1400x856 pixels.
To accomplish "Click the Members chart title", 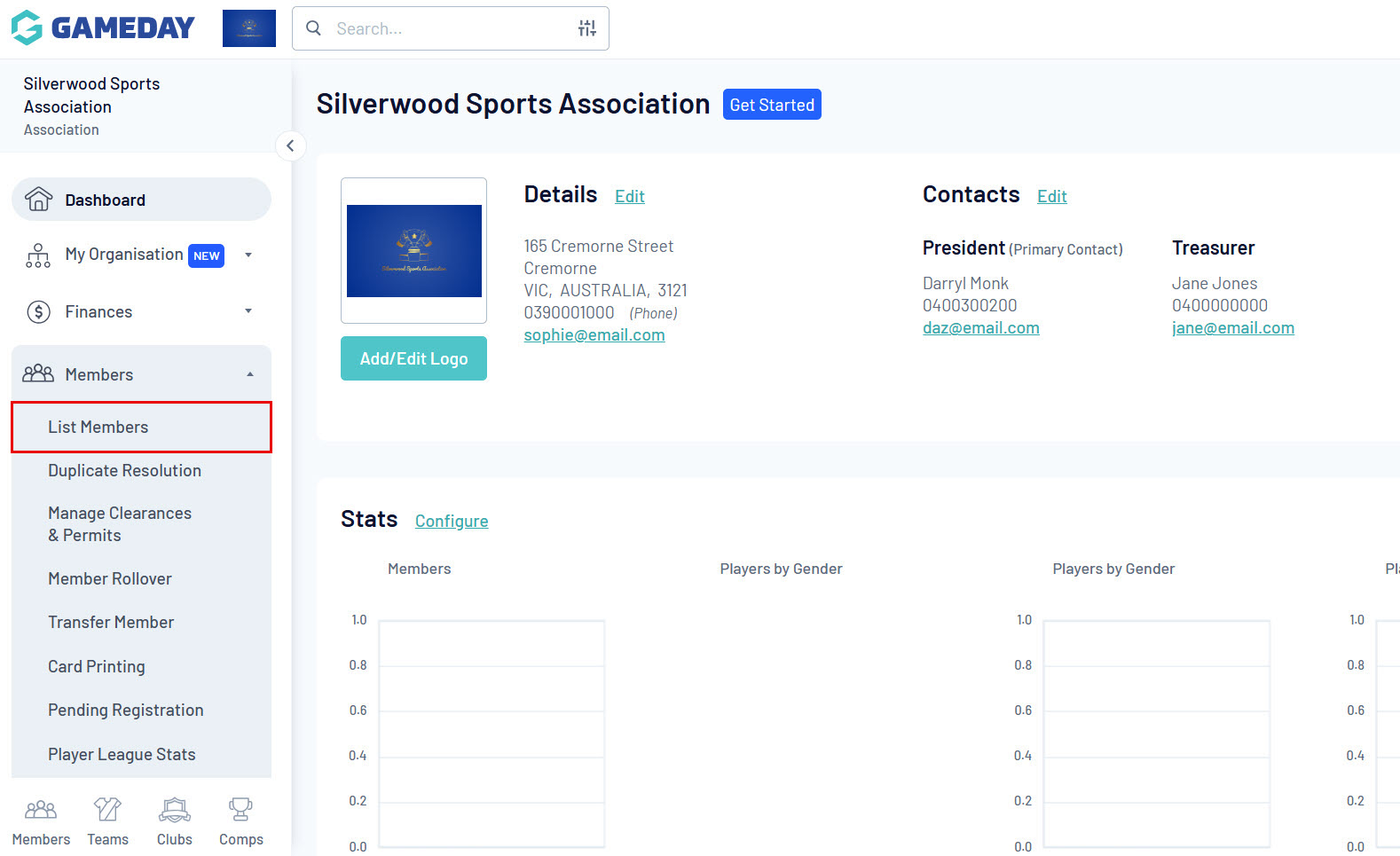I will [420, 569].
